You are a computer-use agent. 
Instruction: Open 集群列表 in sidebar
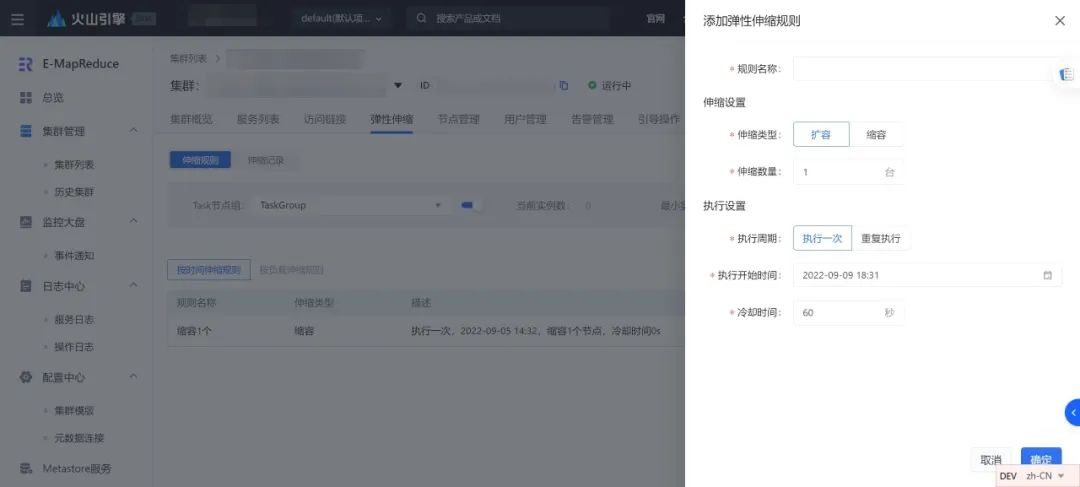(74, 165)
